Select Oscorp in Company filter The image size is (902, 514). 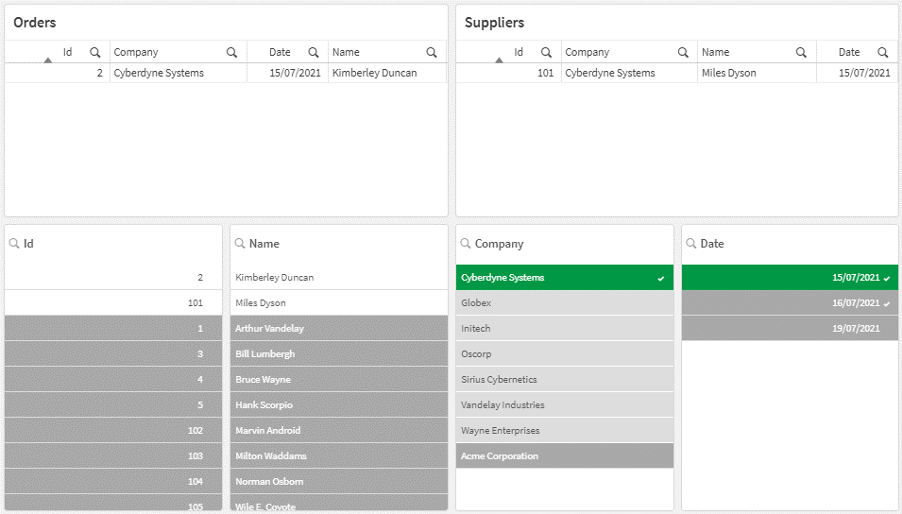pos(564,354)
